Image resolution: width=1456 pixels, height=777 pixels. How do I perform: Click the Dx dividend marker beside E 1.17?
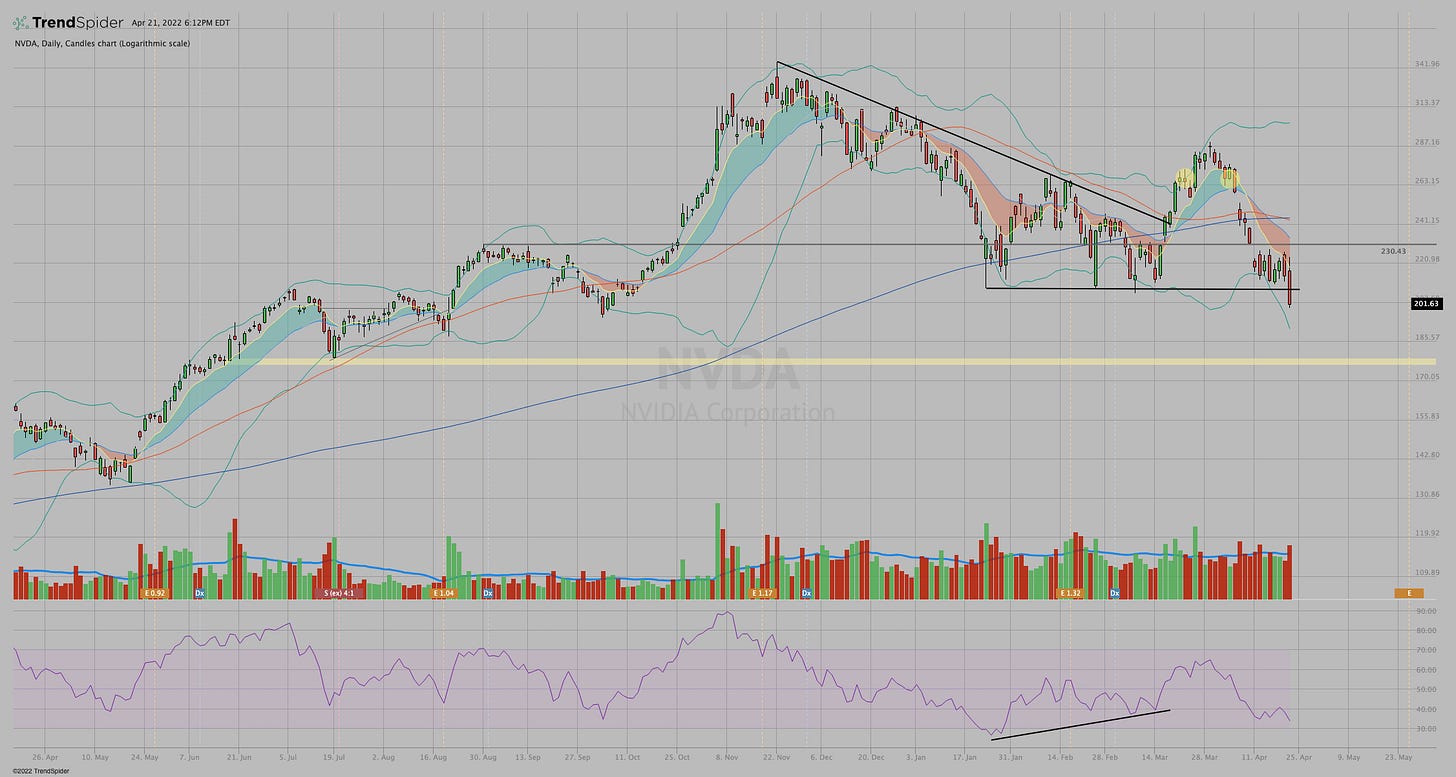(806, 593)
